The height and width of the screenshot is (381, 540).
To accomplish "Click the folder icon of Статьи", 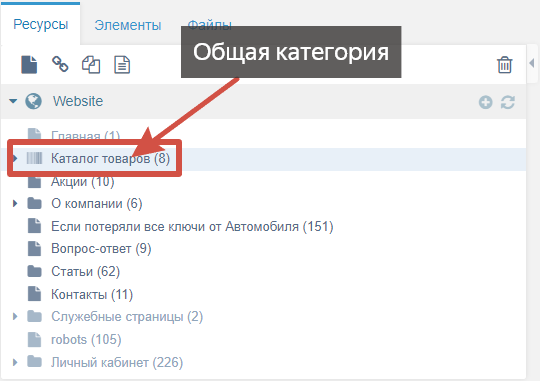I will 34,271.
